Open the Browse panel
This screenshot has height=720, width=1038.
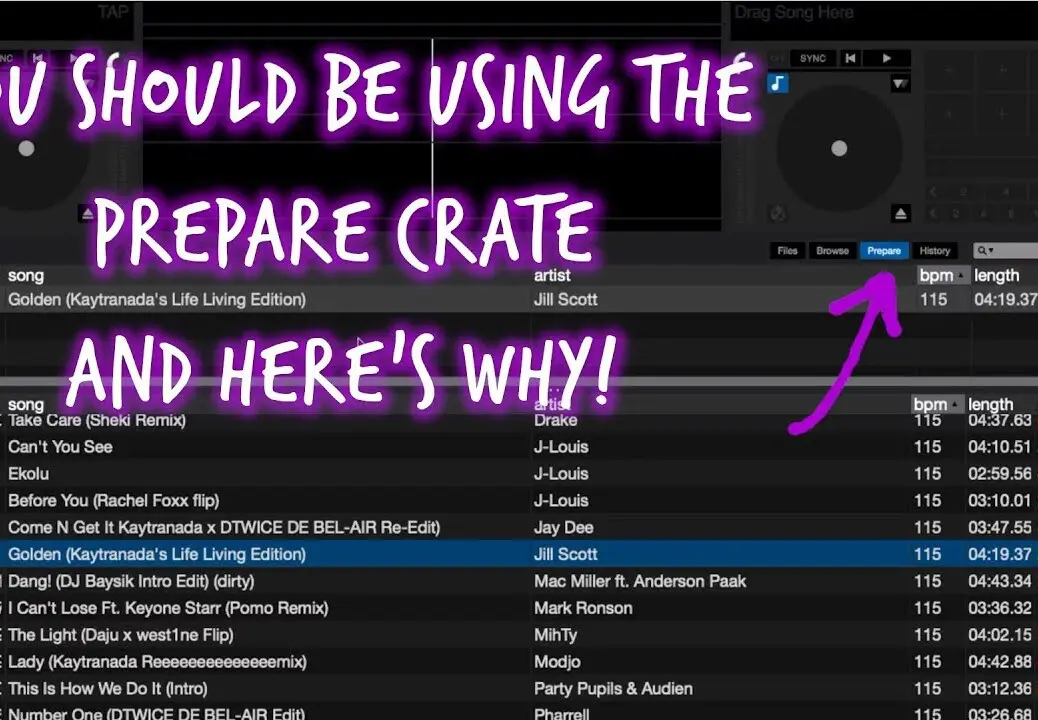[x=832, y=251]
